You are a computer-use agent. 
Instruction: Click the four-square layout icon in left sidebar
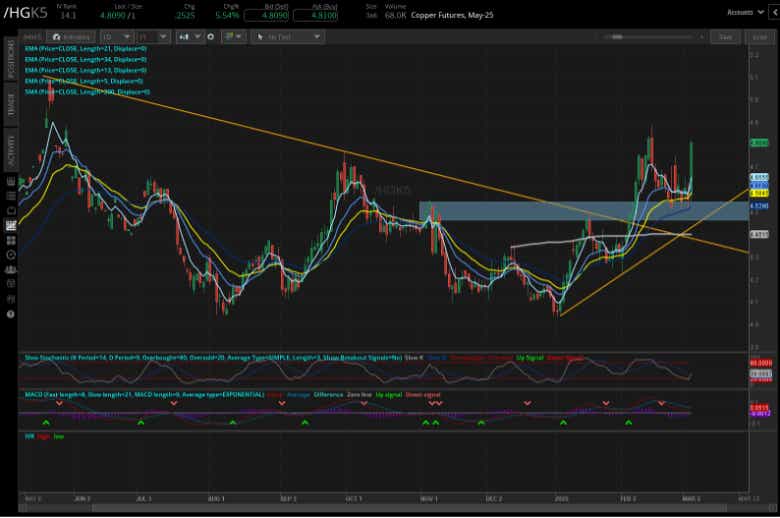[10, 240]
